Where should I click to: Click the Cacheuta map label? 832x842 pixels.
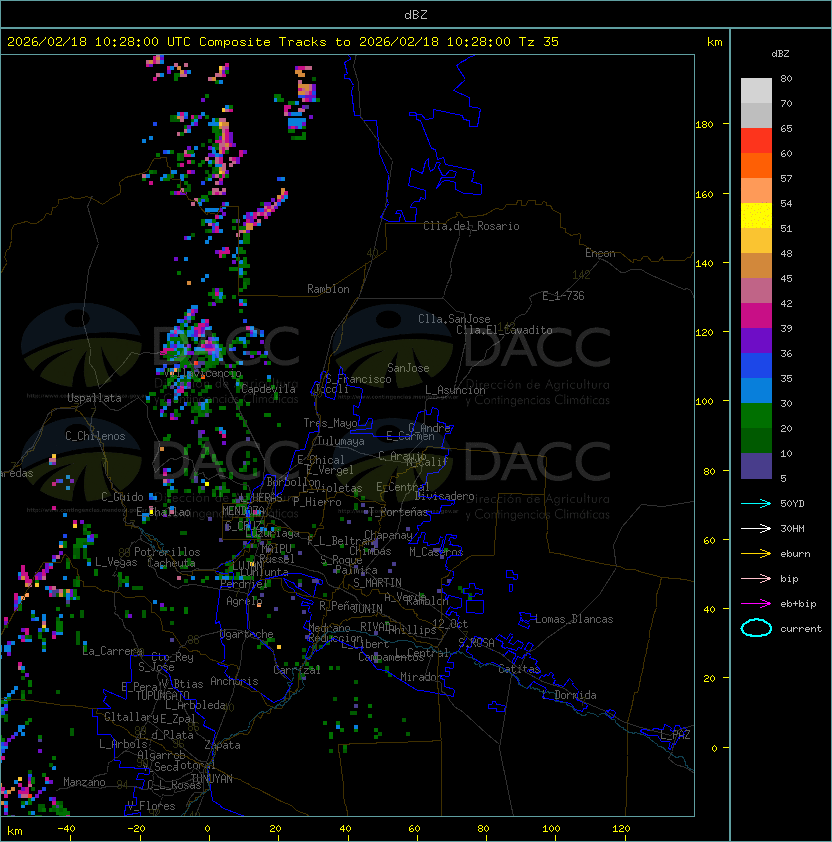171,563
